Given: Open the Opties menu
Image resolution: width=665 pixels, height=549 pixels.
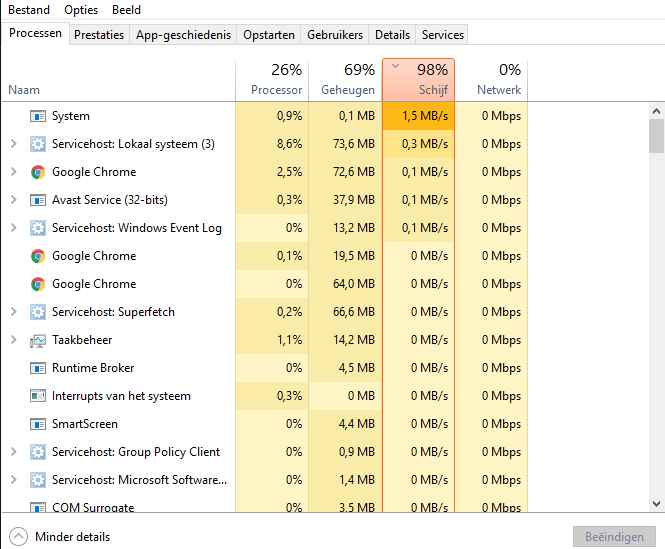Looking at the screenshot, I should [x=81, y=10].
